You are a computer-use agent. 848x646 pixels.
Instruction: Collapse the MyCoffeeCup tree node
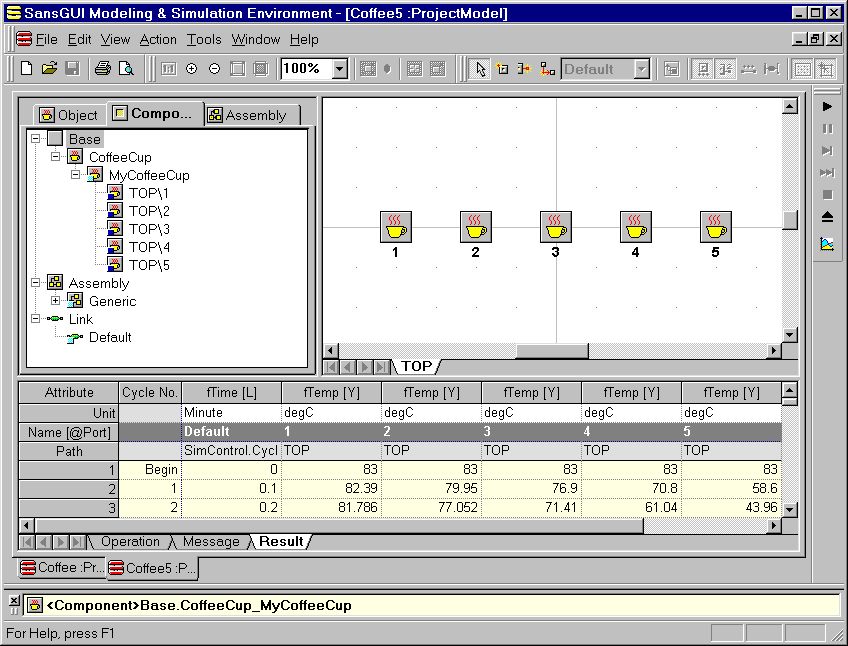(x=76, y=175)
